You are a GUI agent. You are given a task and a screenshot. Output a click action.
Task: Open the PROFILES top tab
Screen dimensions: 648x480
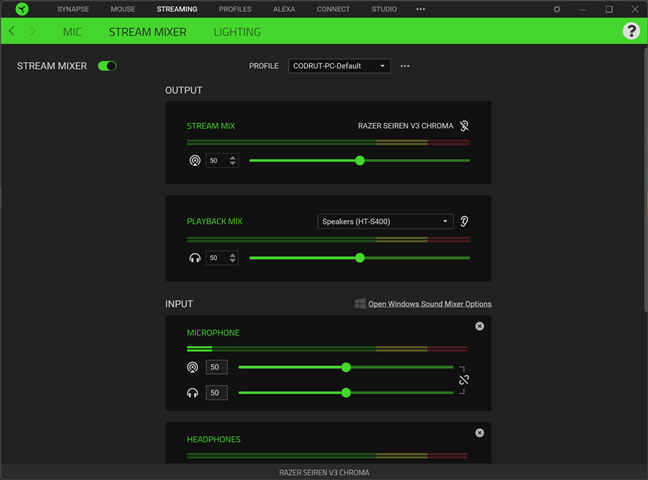(235, 9)
